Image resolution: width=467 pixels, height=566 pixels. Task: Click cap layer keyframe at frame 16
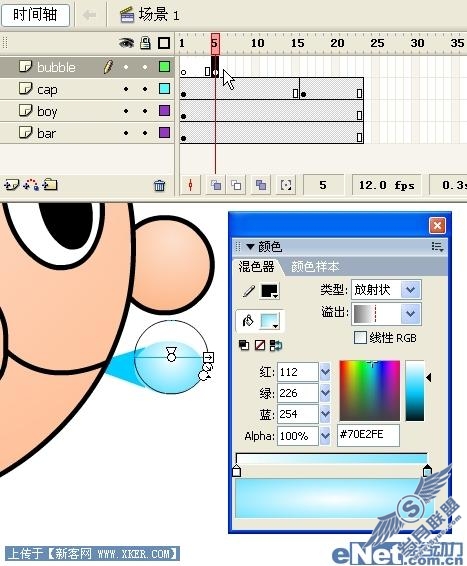304,95
